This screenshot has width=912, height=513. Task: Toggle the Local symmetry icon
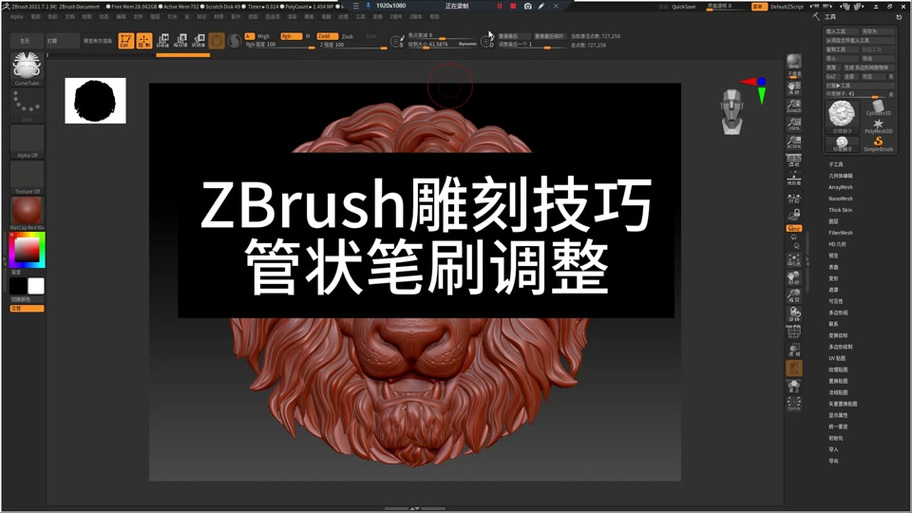tap(794, 198)
